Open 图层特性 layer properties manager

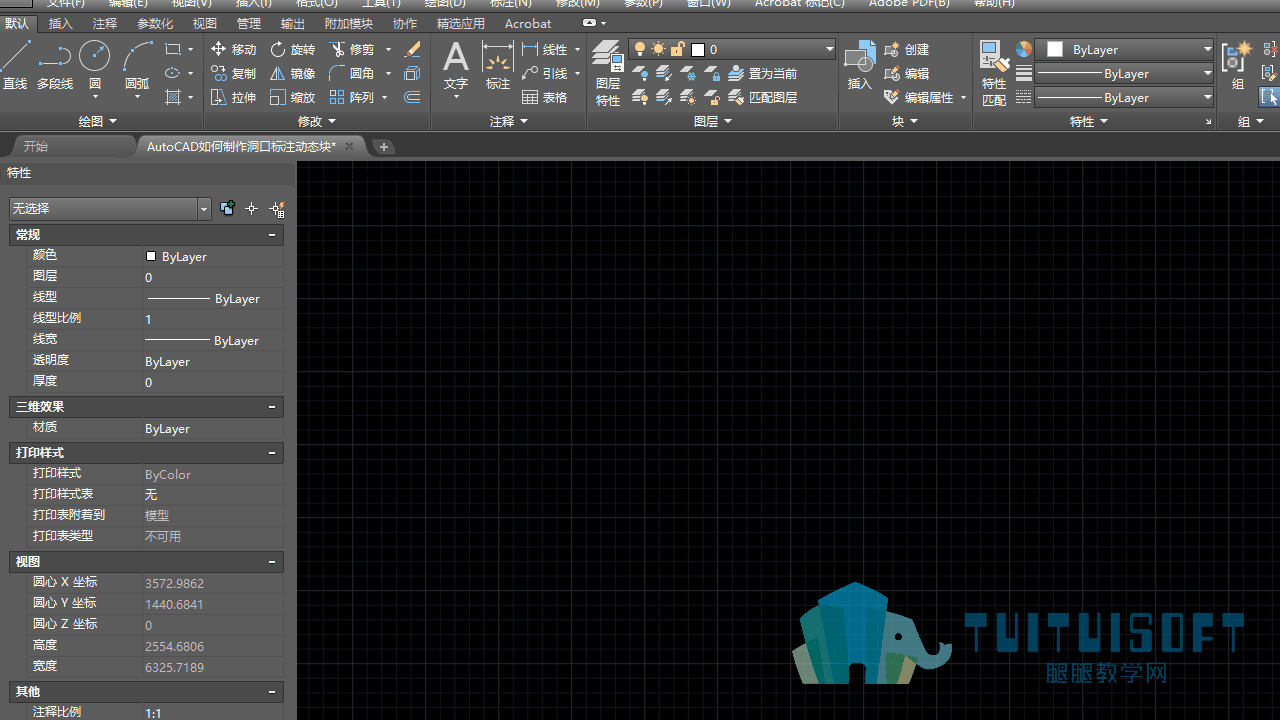tap(608, 72)
